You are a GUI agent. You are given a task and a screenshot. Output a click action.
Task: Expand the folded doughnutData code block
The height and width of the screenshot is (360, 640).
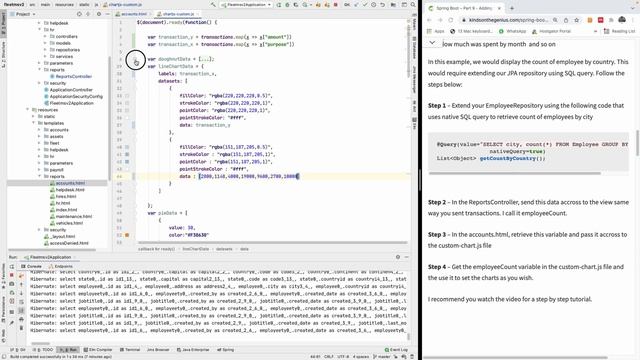click(136, 59)
